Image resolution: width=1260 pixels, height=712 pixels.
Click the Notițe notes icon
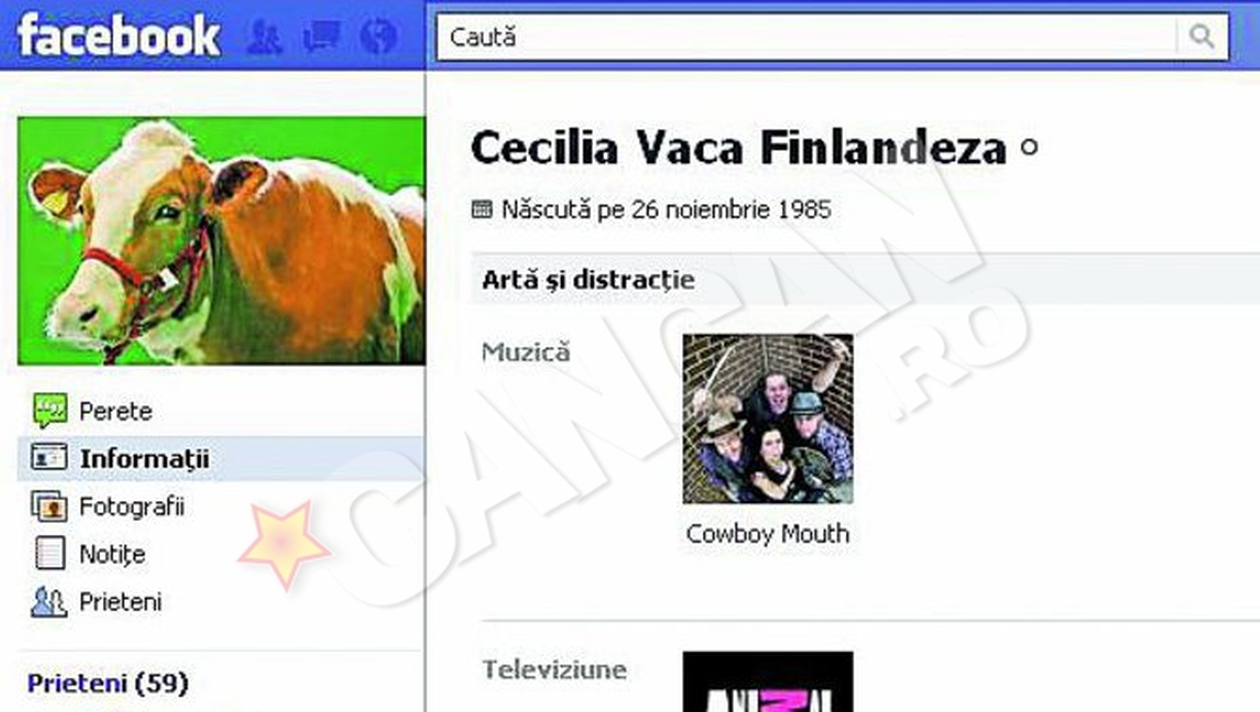pos(50,553)
